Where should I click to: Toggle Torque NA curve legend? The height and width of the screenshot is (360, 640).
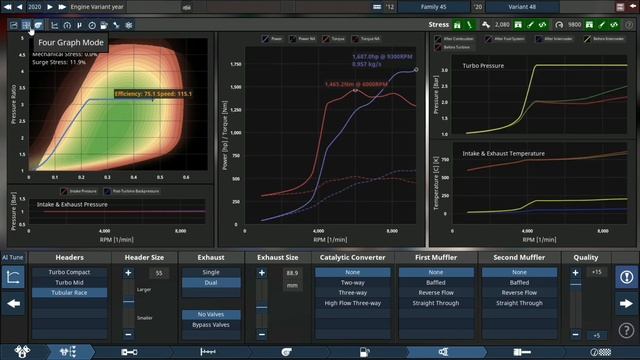[366, 39]
